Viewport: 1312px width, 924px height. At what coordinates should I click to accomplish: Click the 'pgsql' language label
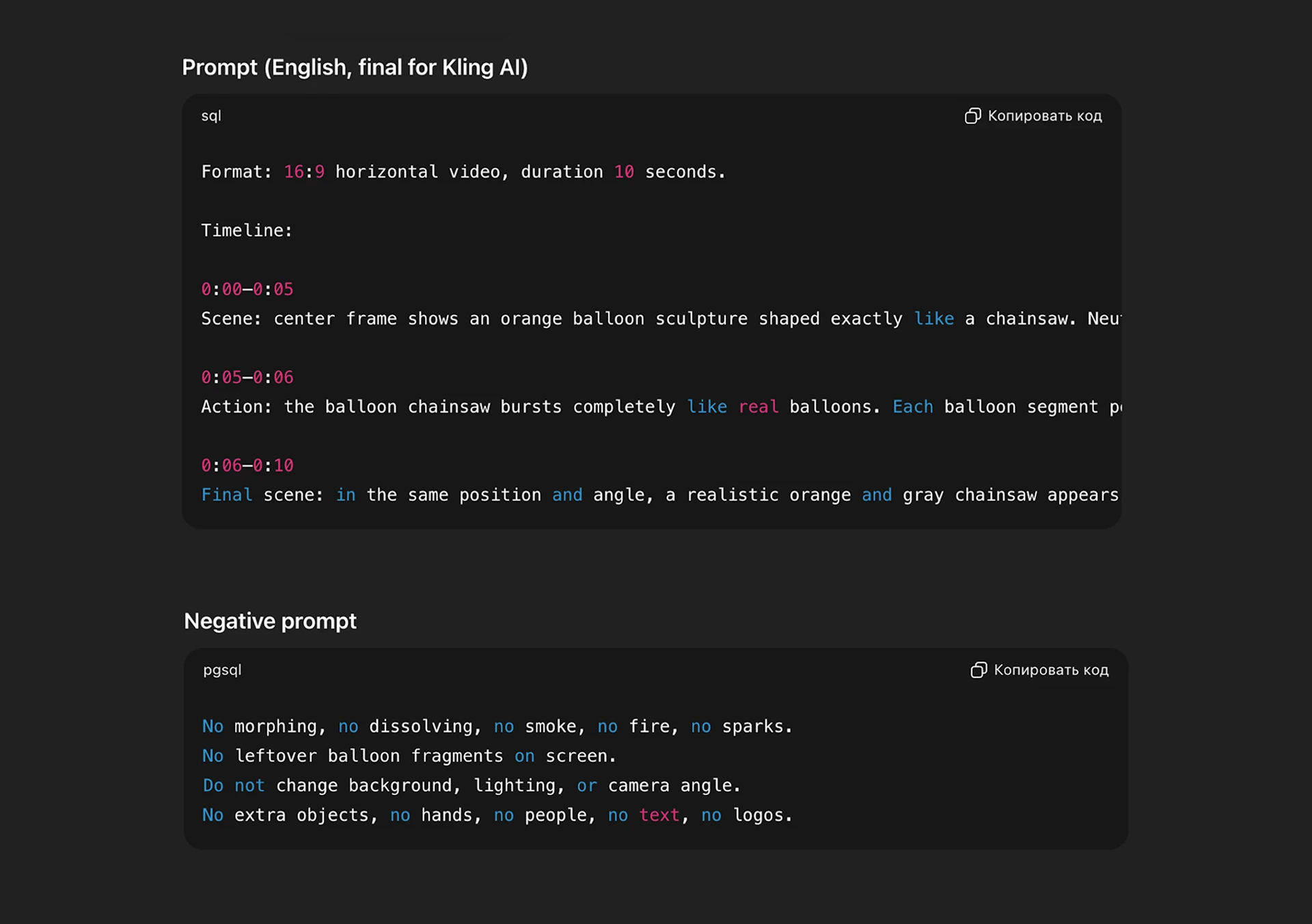click(x=222, y=670)
